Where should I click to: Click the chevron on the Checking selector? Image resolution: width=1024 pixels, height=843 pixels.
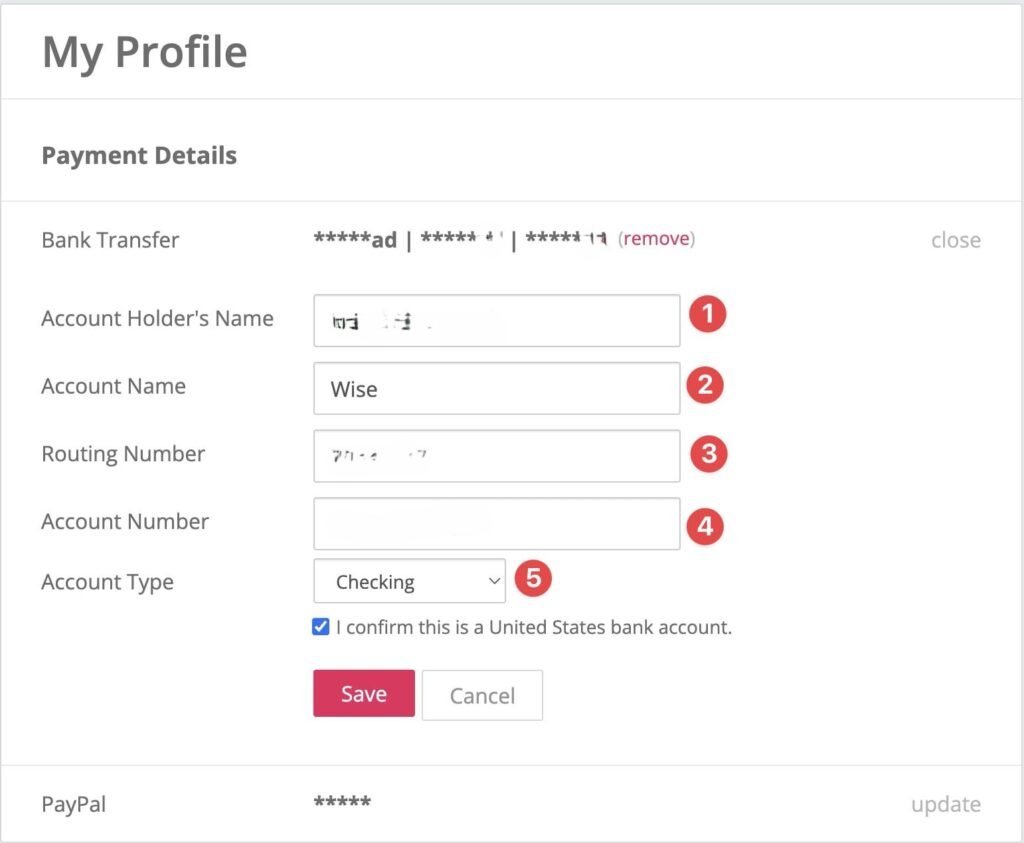tap(493, 581)
